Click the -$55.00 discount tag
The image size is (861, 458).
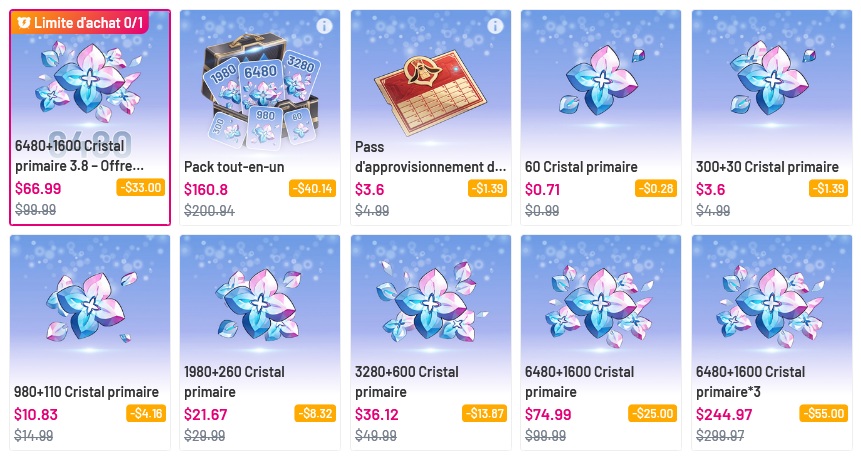coord(824,413)
